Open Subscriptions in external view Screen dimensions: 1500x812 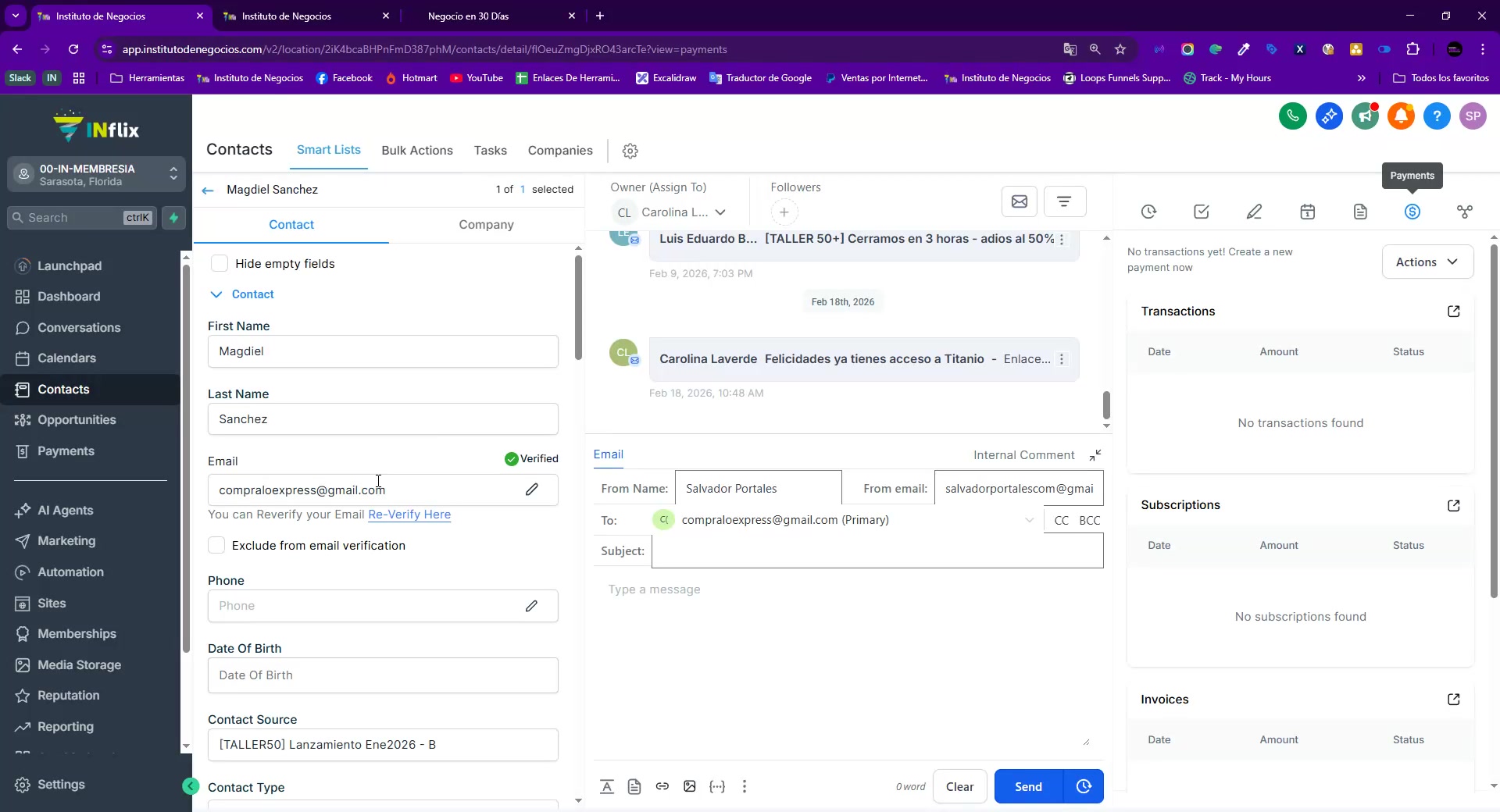pos(1454,506)
